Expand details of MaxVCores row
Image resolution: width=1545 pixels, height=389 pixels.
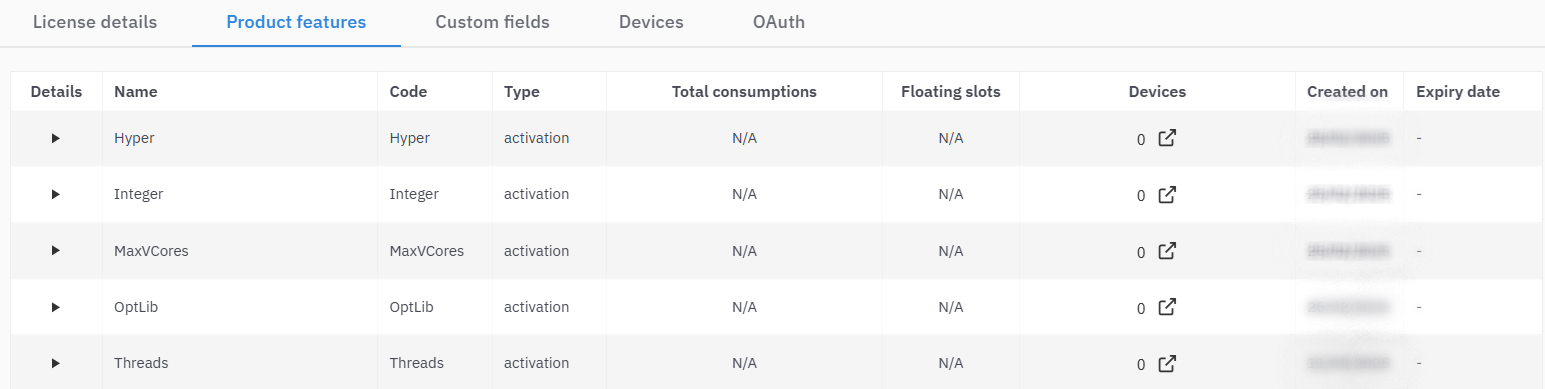[56, 251]
